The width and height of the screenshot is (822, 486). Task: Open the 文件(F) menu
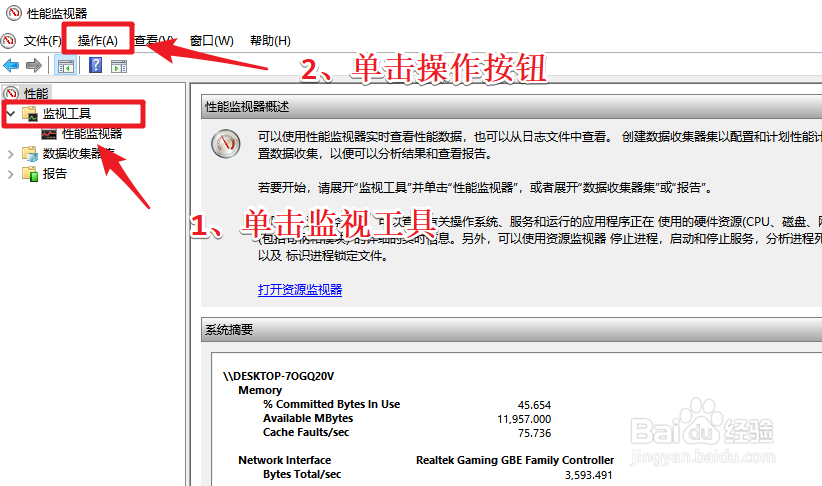point(43,40)
